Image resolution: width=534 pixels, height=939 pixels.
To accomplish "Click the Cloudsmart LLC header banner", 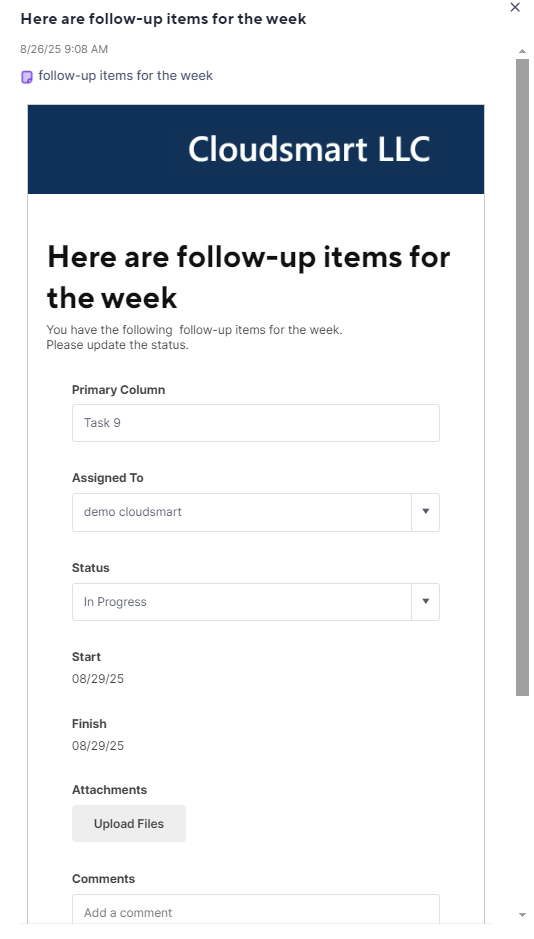I will (x=256, y=149).
